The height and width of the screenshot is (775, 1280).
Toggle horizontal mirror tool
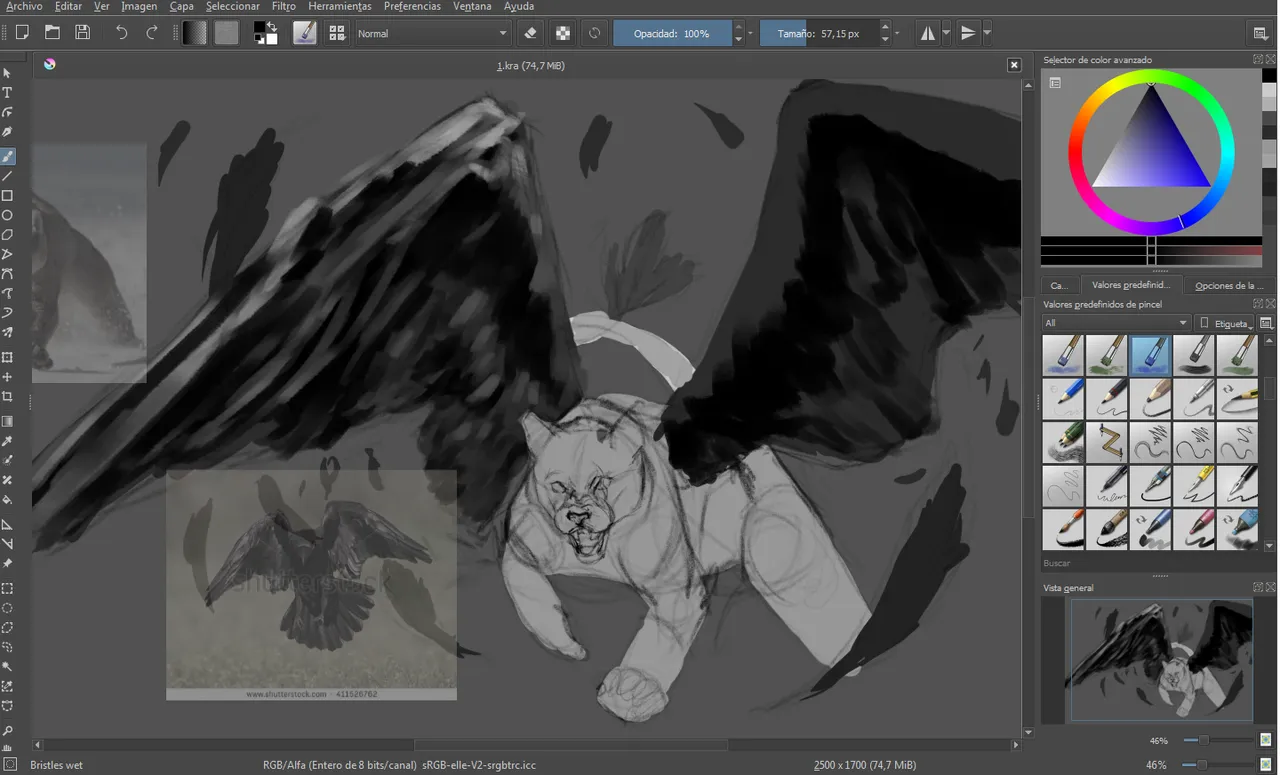tap(928, 33)
